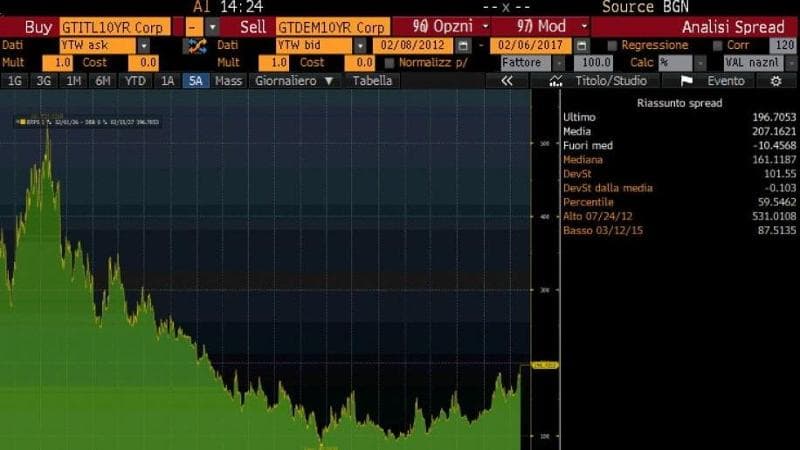Enable the Regressione checkbox
Image resolution: width=800 pixels, height=450 pixels.
(611, 45)
